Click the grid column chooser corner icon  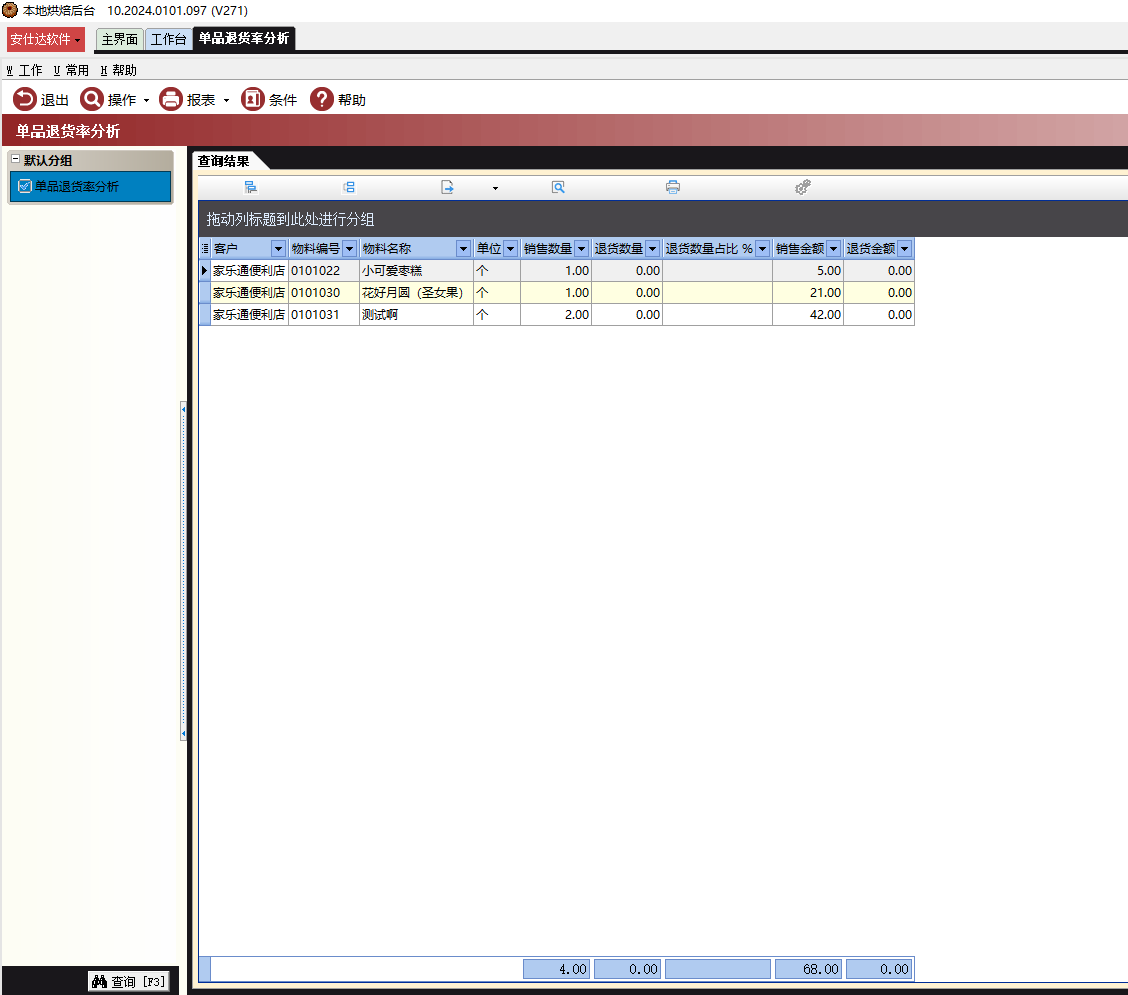pyautogui.click(x=205, y=248)
